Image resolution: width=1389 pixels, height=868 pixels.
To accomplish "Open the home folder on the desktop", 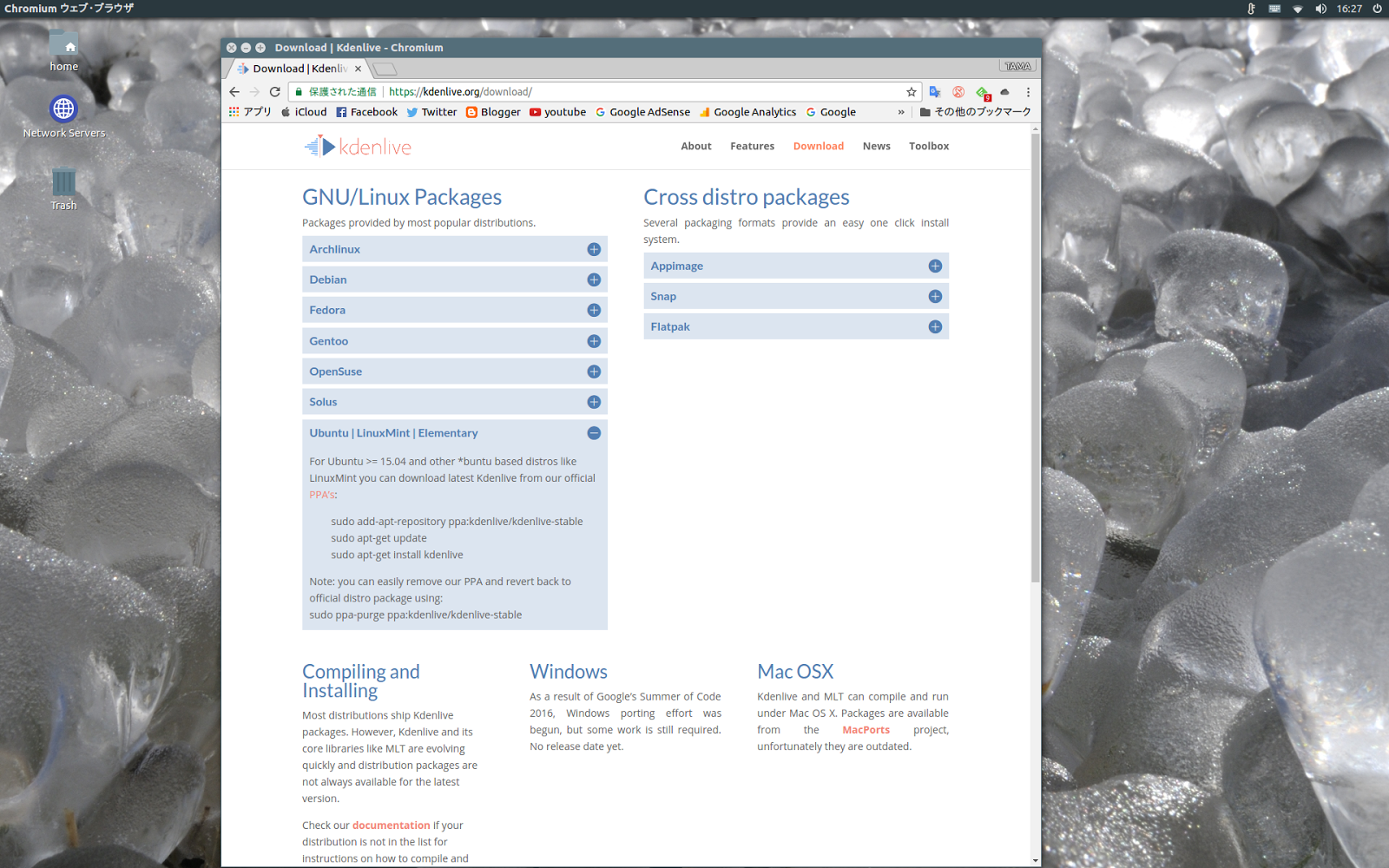I will click(x=63, y=50).
